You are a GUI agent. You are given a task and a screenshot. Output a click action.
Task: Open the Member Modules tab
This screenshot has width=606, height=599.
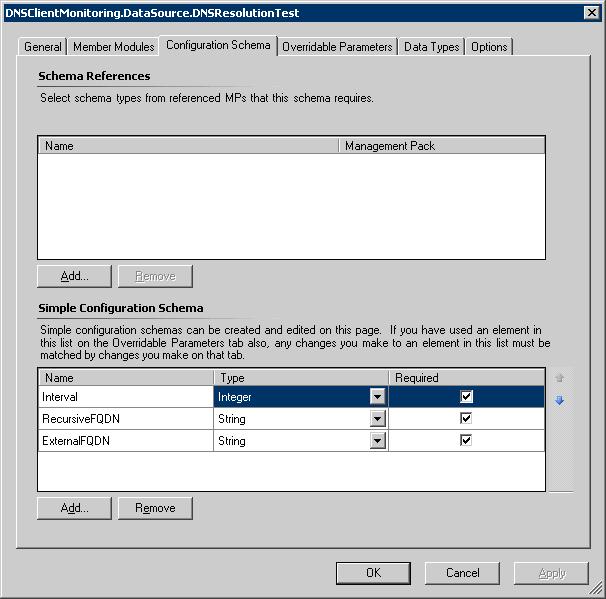[114, 47]
